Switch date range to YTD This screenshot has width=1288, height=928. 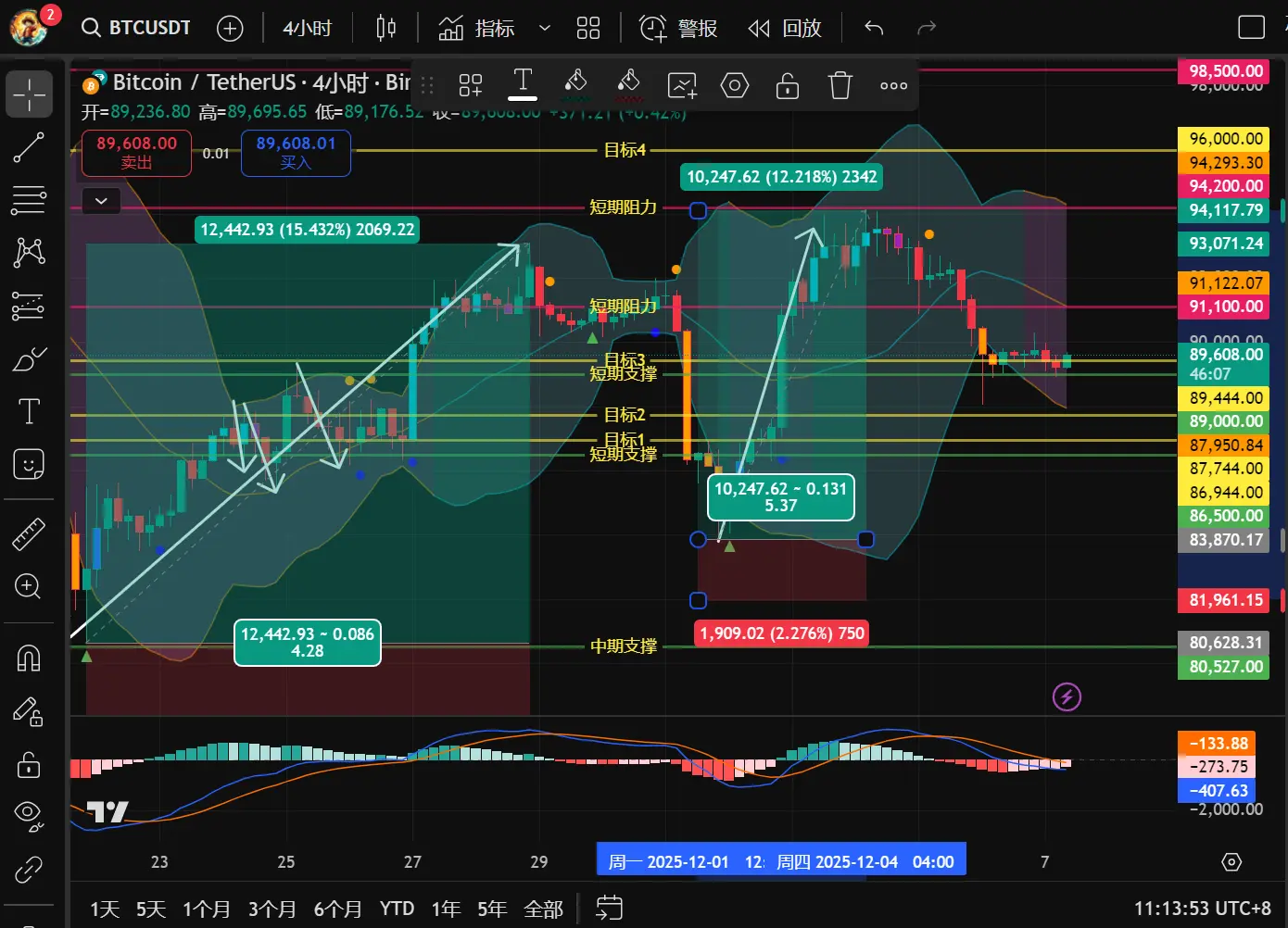(397, 909)
